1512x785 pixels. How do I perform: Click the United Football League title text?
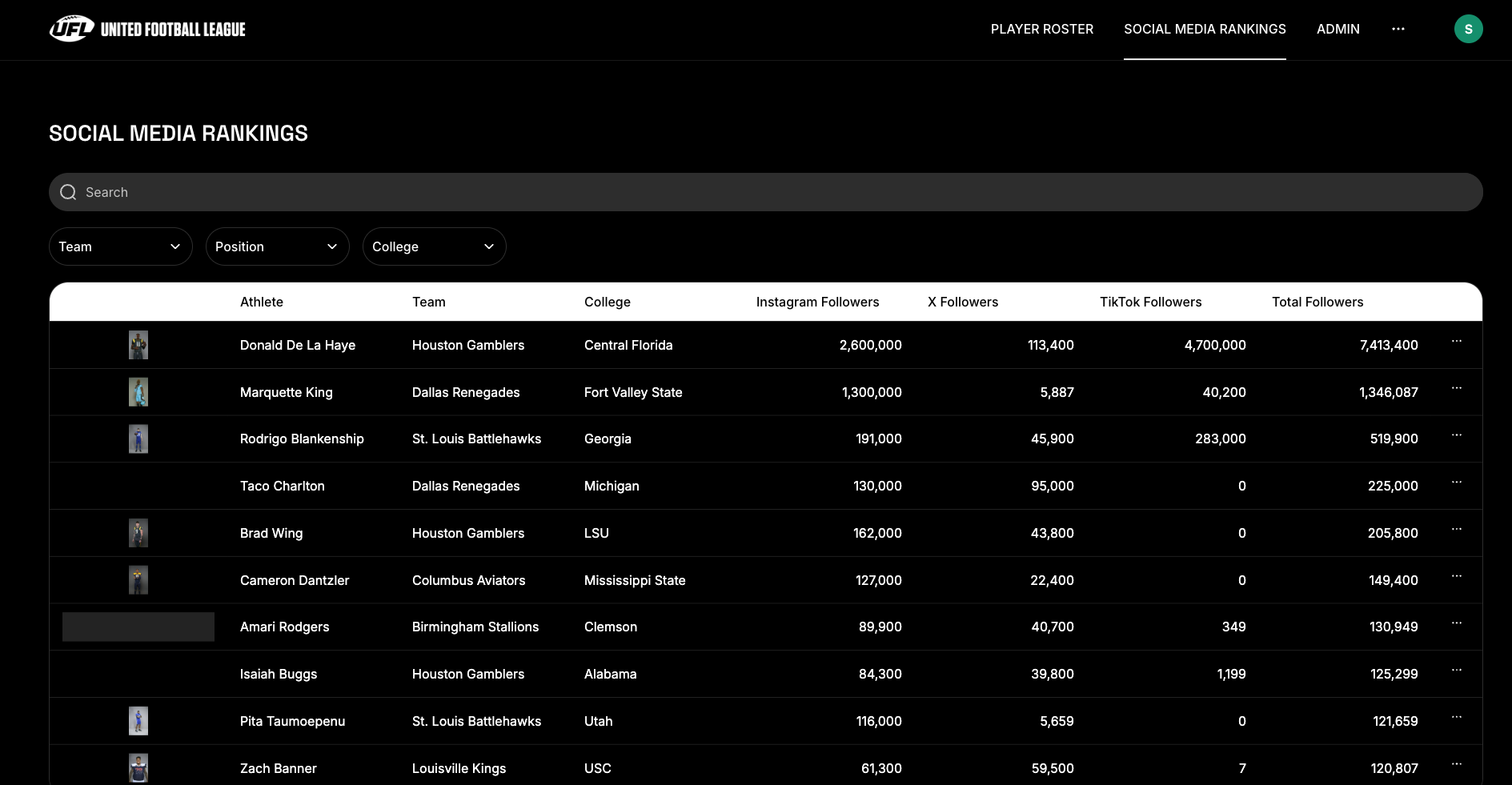[x=173, y=30]
